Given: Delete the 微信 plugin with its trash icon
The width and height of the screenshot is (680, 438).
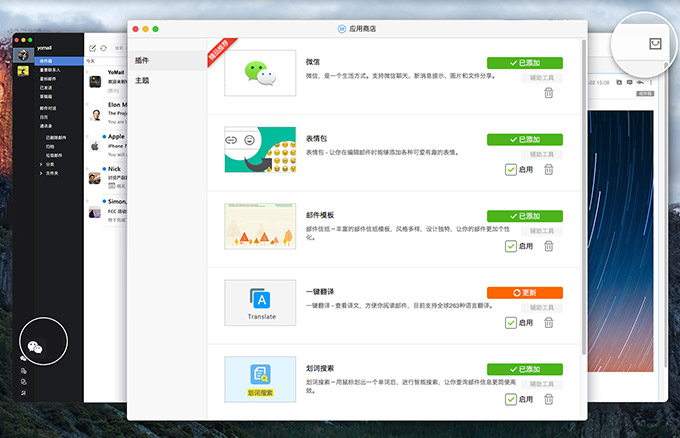Looking at the screenshot, I should [x=549, y=93].
